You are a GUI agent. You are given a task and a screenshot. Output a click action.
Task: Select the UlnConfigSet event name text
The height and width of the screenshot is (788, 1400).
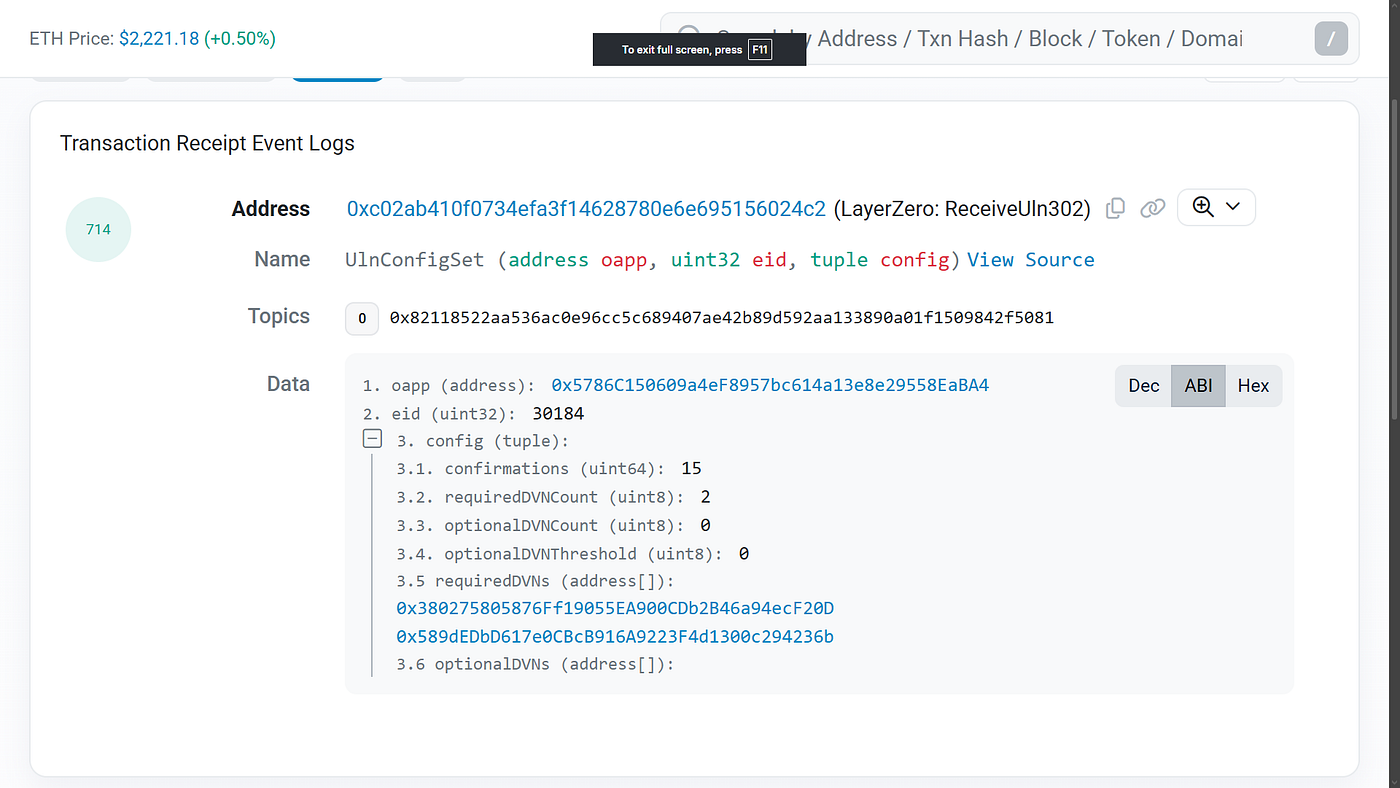(x=415, y=260)
